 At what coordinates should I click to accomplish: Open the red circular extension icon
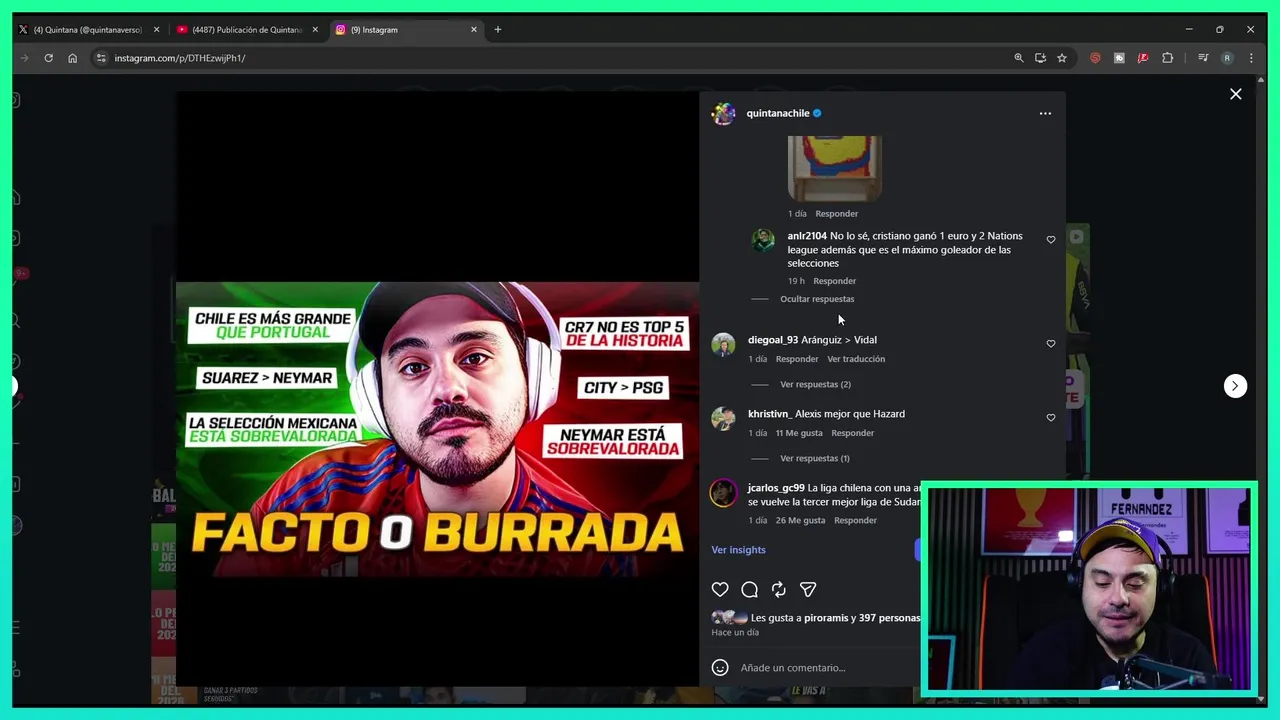[x=1095, y=58]
